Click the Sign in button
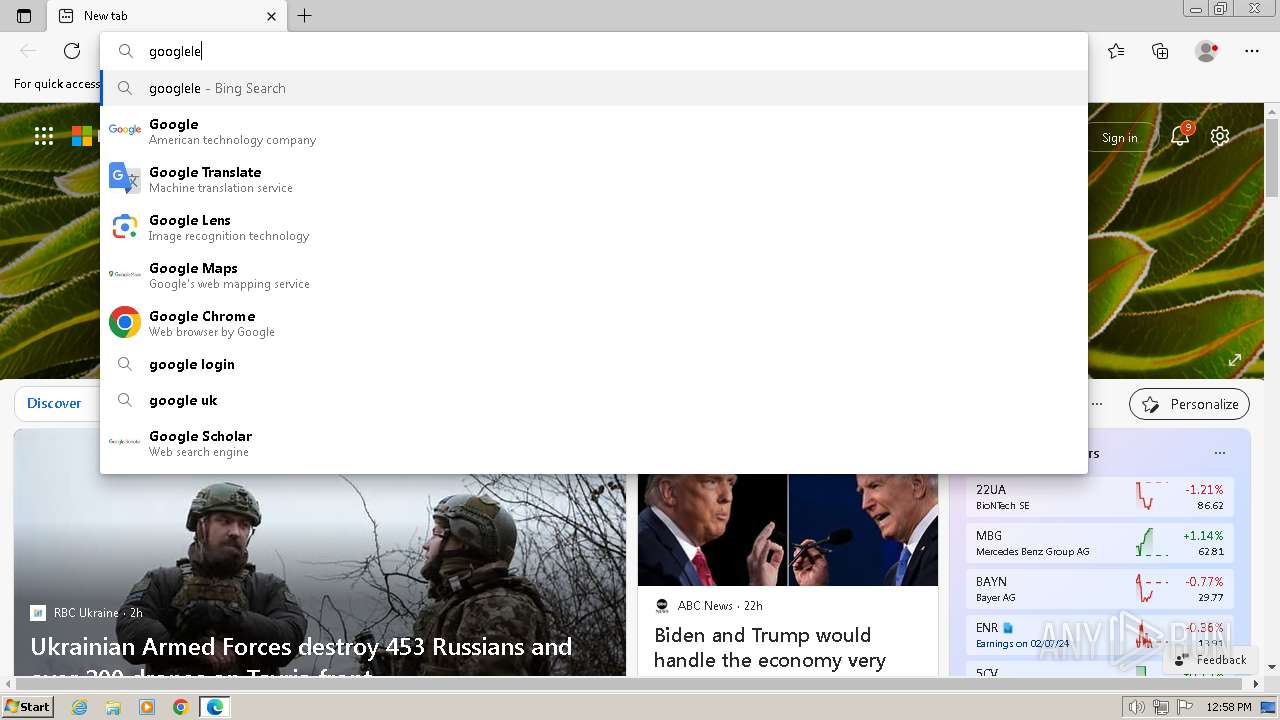The image size is (1280, 720). pos(1119,137)
